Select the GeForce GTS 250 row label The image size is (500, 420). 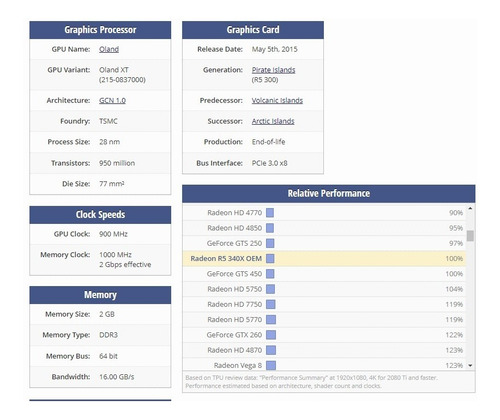234,243
